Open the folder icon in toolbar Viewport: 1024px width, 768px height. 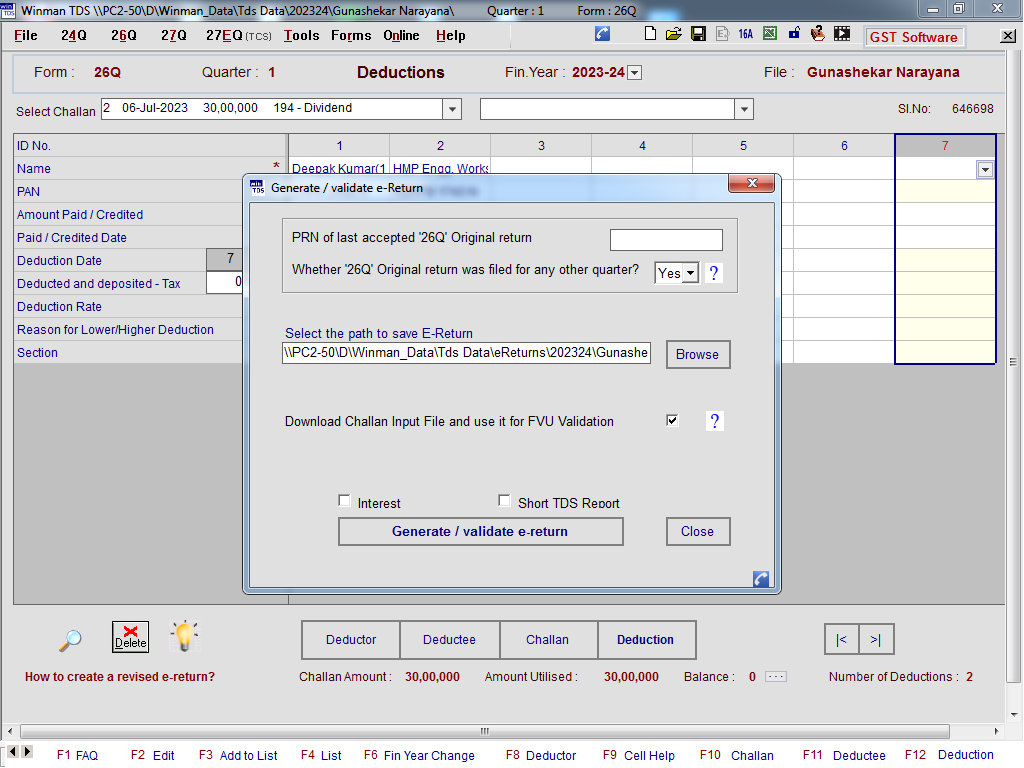pos(674,34)
